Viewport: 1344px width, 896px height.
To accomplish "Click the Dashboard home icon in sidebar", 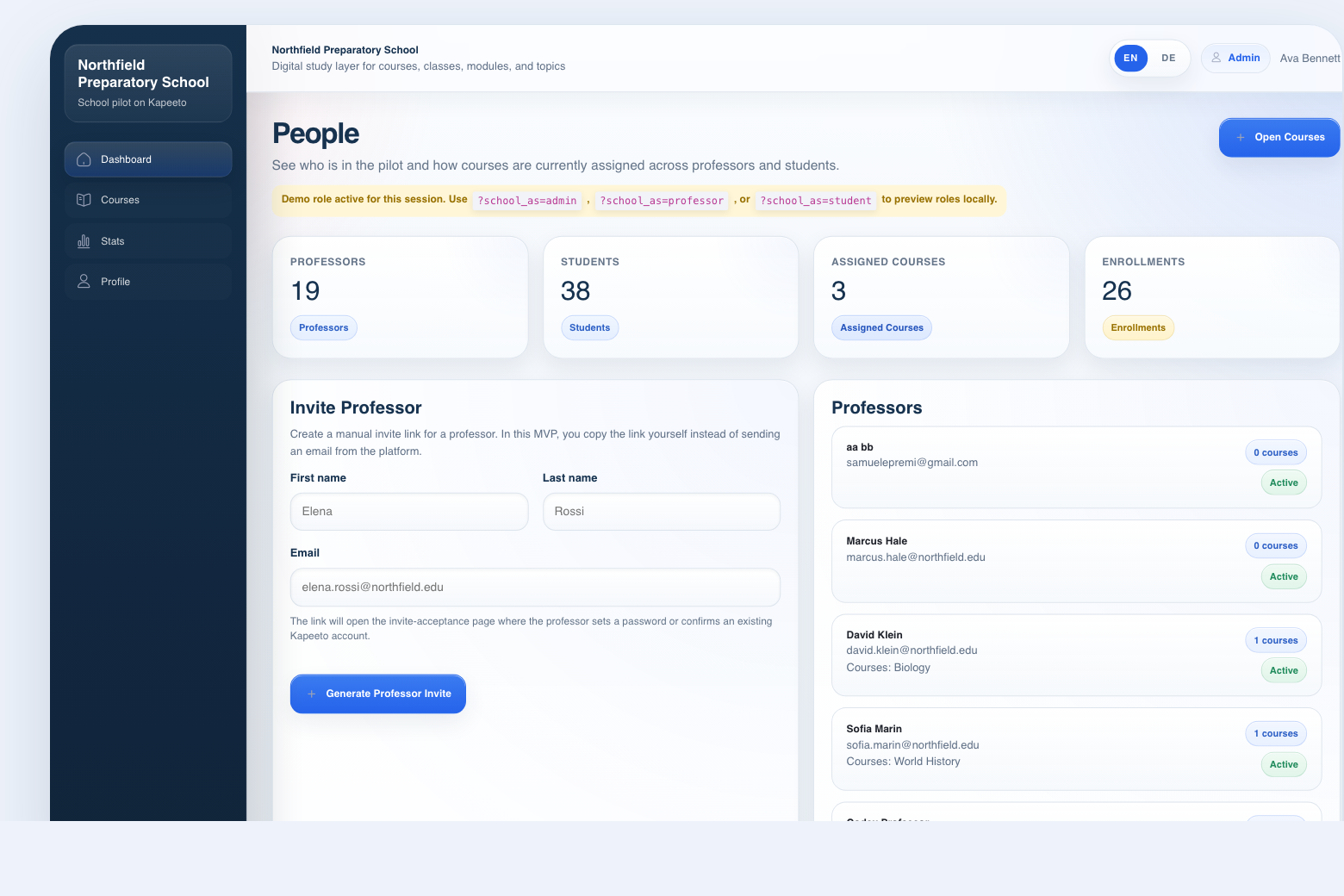I will point(84,159).
